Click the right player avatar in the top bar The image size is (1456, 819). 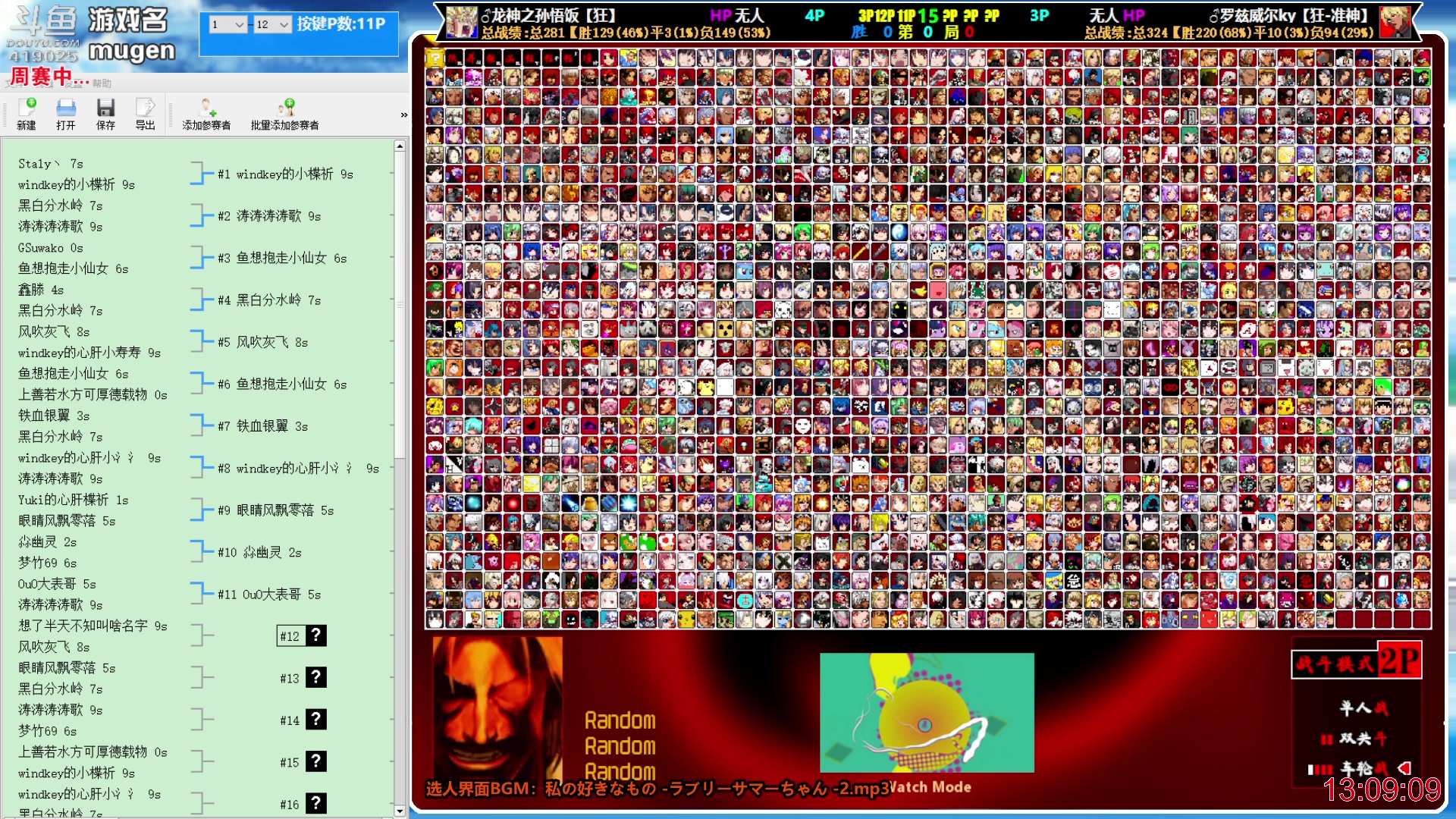pyautogui.click(x=1395, y=22)
